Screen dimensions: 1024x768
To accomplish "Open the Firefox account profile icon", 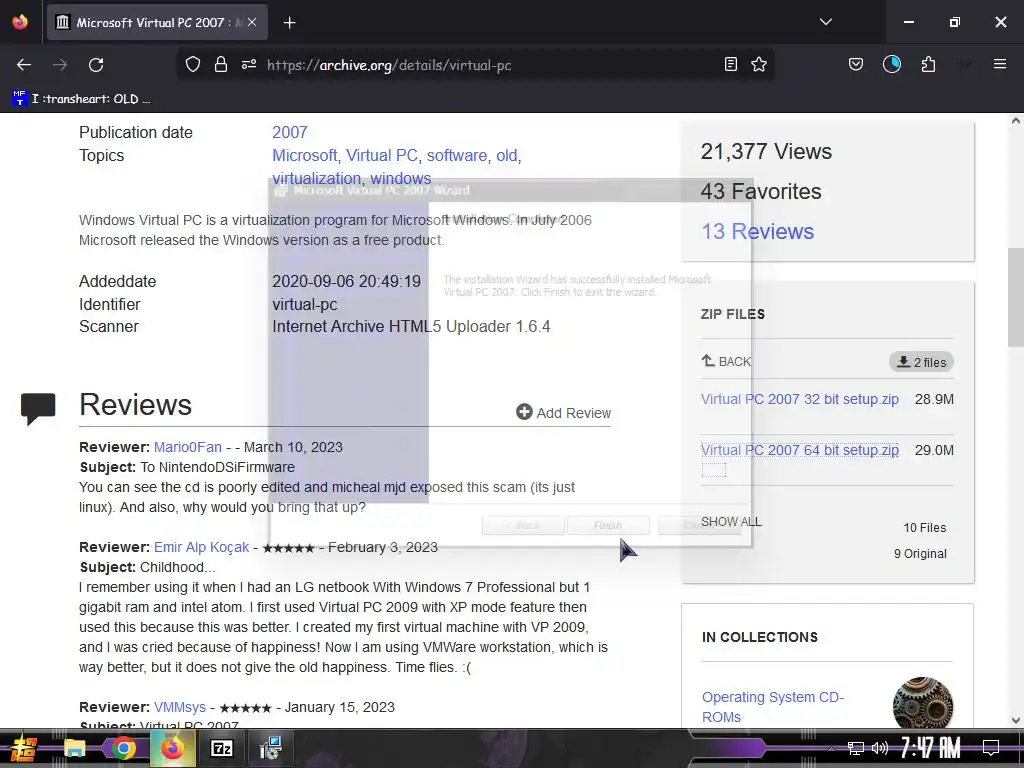I will point(891,64).
